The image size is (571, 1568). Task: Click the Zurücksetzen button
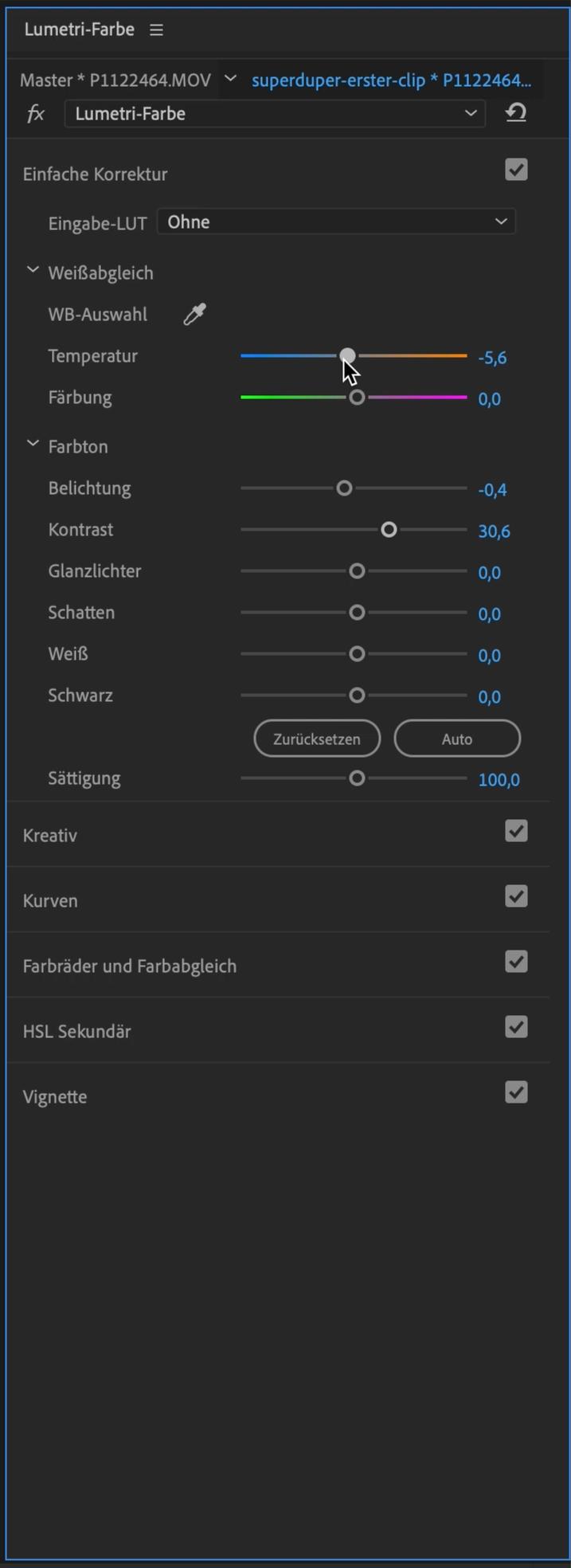click(317, 739)
